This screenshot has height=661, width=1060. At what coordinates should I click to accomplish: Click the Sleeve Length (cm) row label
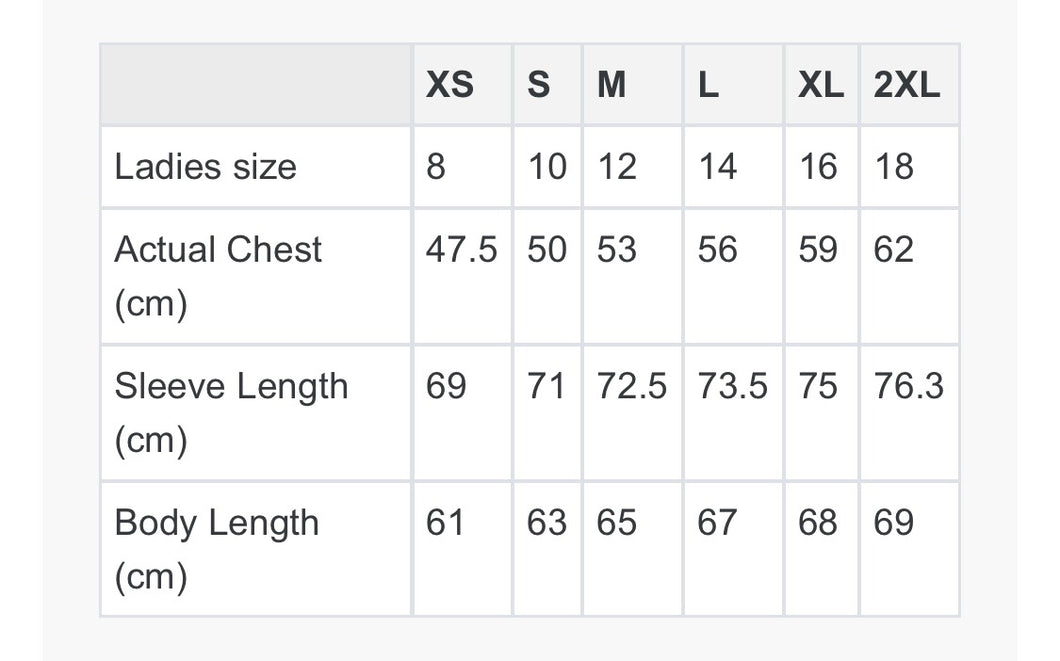point(256,413)
